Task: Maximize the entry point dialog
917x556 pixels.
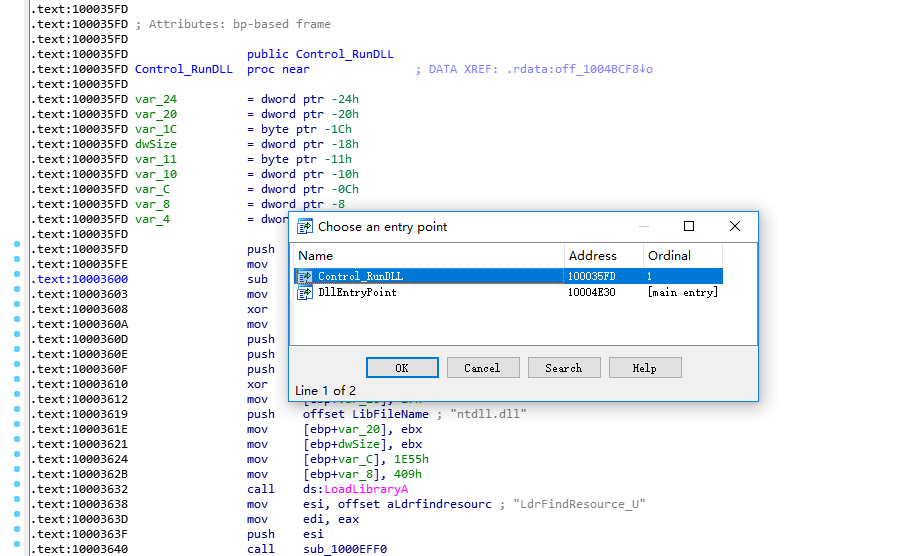Action: (689, 226)
